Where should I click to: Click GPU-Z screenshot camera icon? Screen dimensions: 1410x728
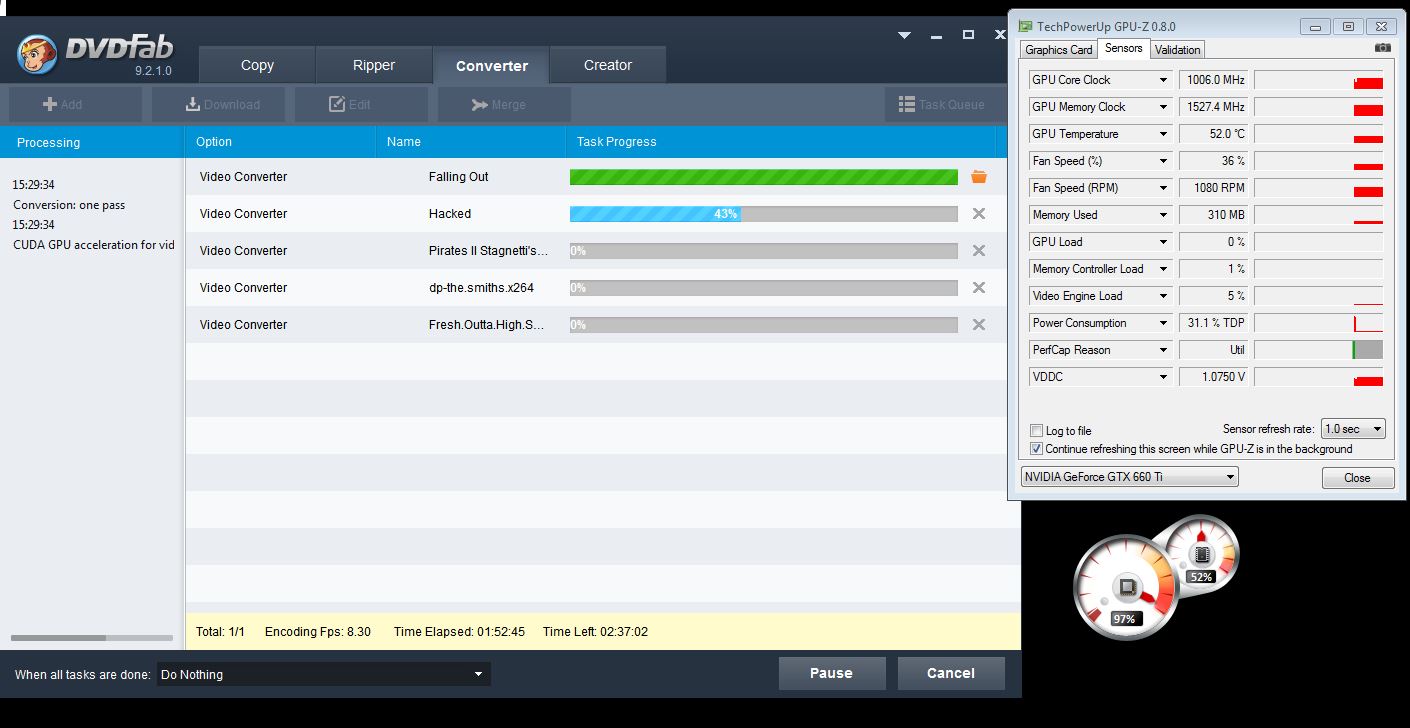pos(1382,48)
